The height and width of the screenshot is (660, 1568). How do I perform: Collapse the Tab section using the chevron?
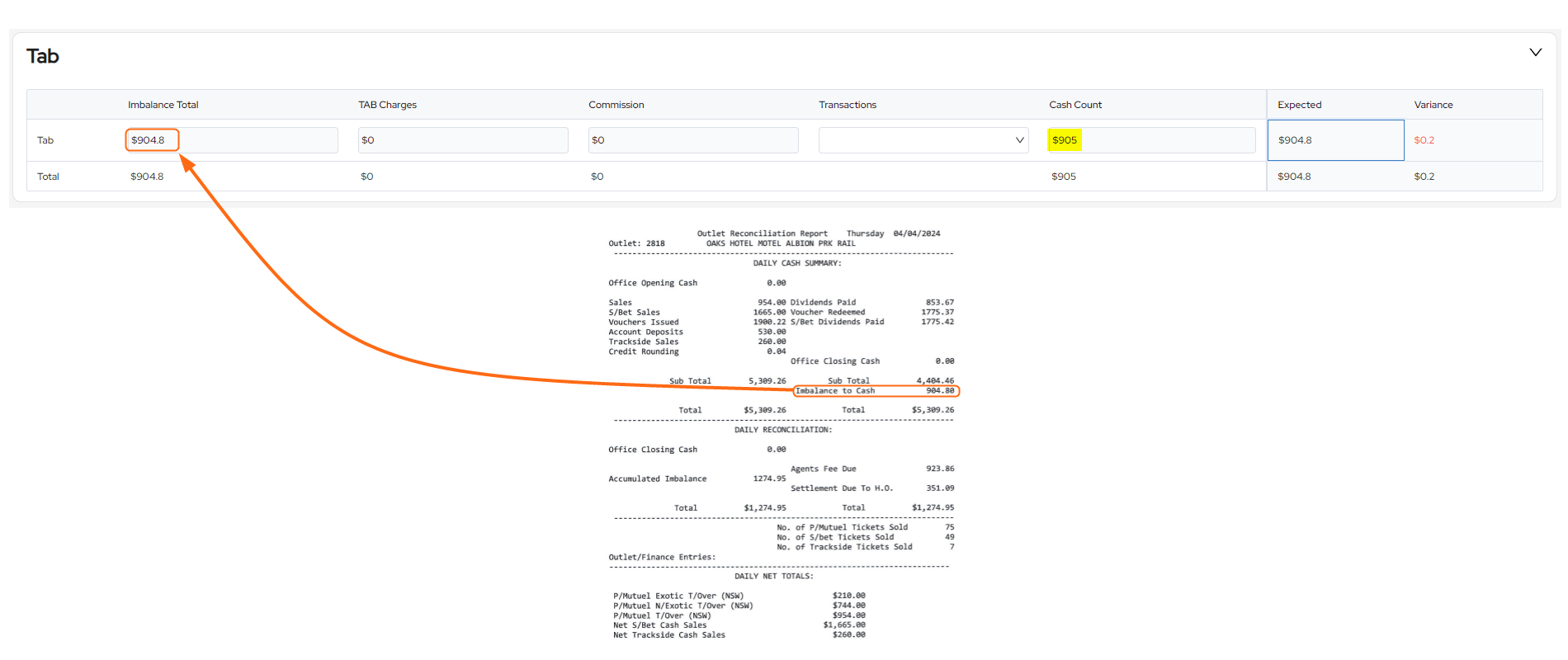1535,53
